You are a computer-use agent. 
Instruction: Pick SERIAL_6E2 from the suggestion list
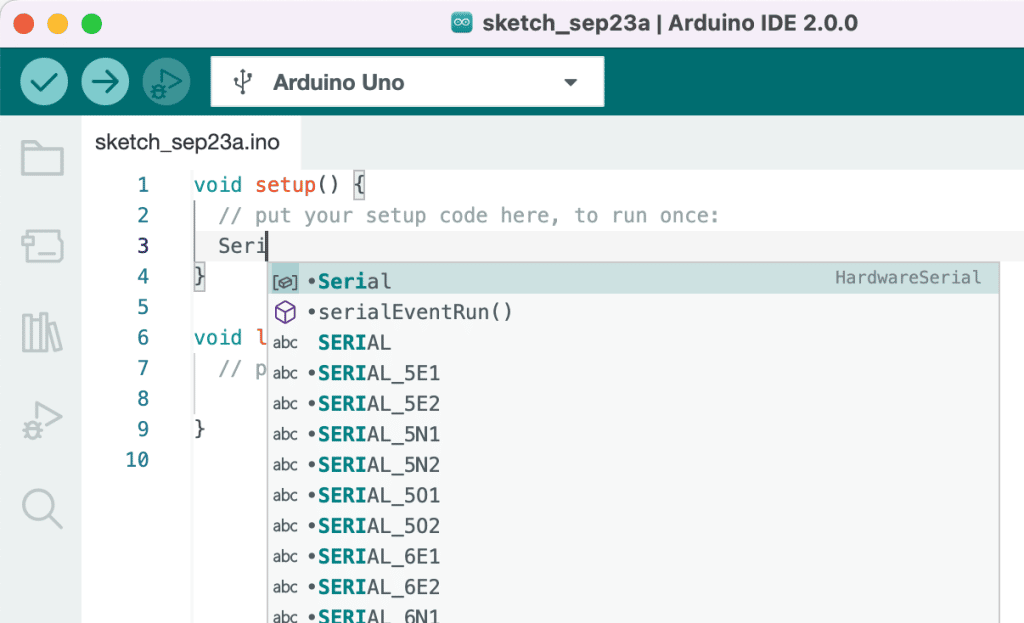[633, 586]
